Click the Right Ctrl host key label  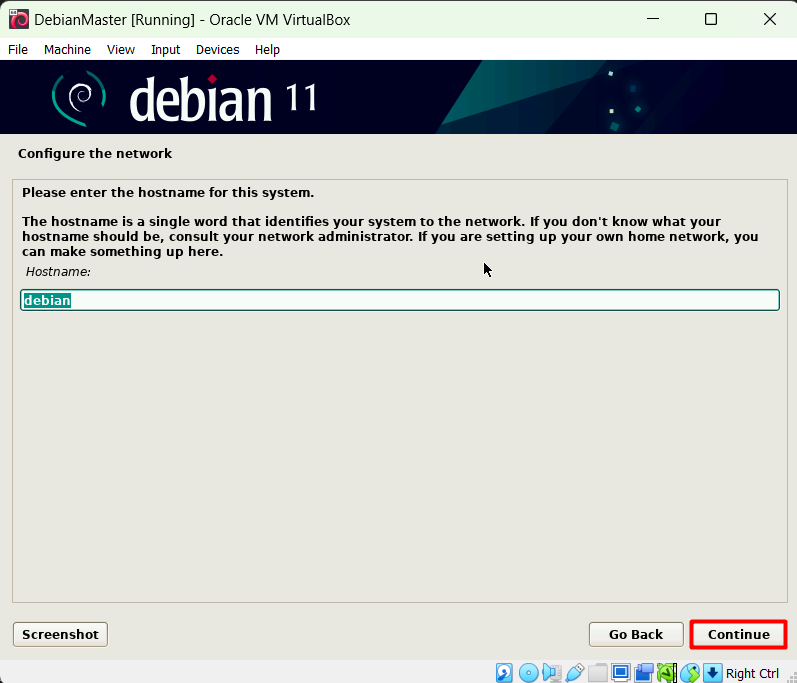coord(752,673)
